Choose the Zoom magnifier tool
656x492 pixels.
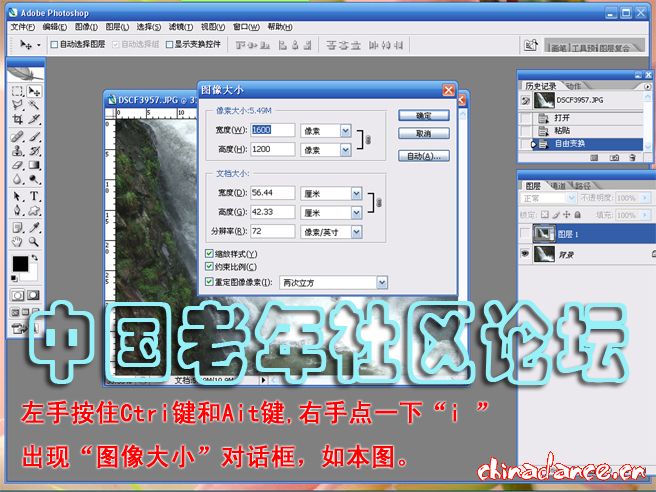[35, 241]
